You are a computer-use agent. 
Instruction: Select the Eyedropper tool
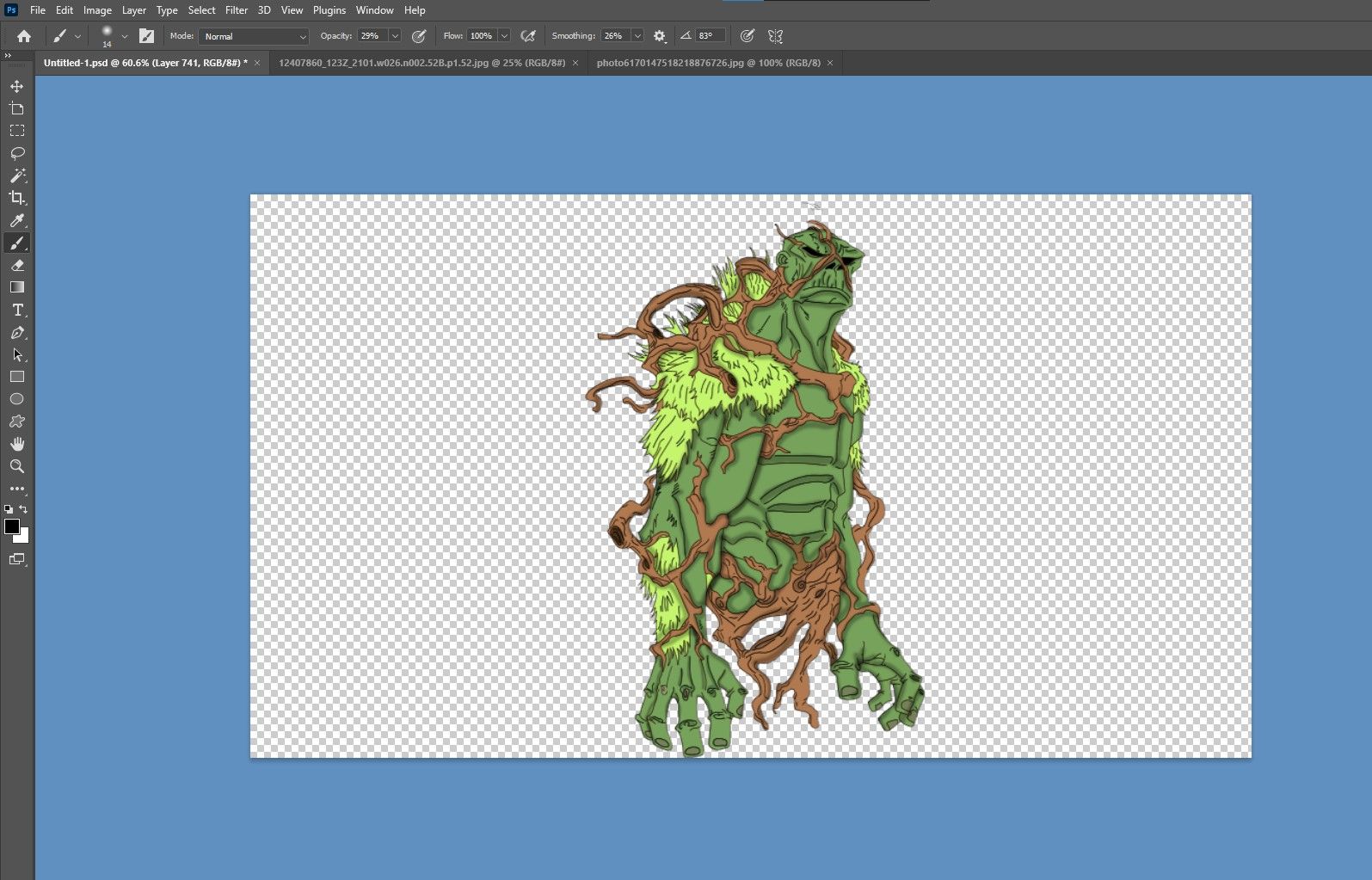17,220
